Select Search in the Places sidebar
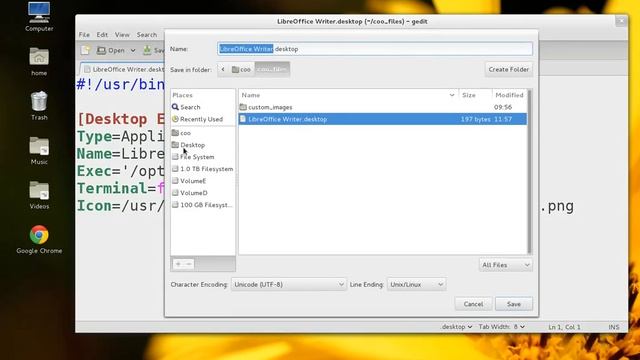The height and width of the screenshot is (360, 640). pos(203,107)
